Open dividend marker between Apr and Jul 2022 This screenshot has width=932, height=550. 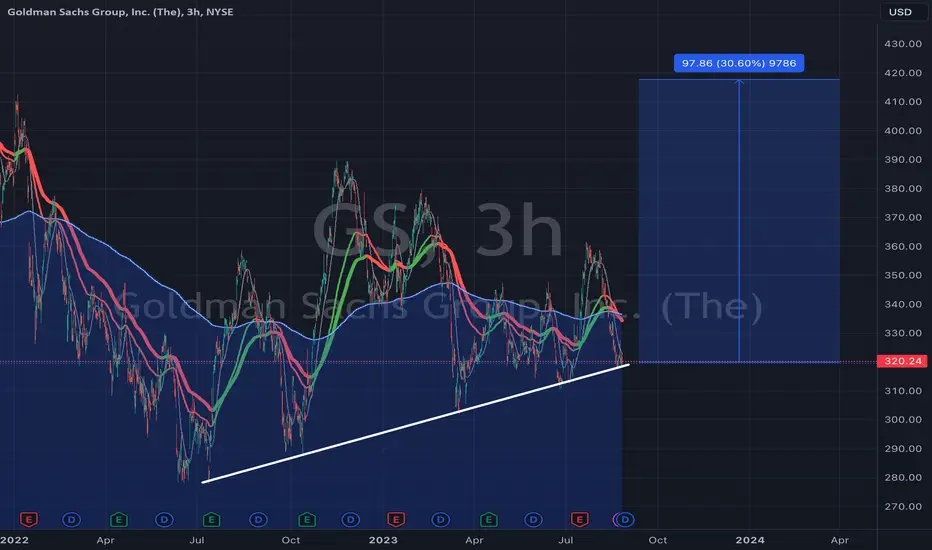[164, 520]
